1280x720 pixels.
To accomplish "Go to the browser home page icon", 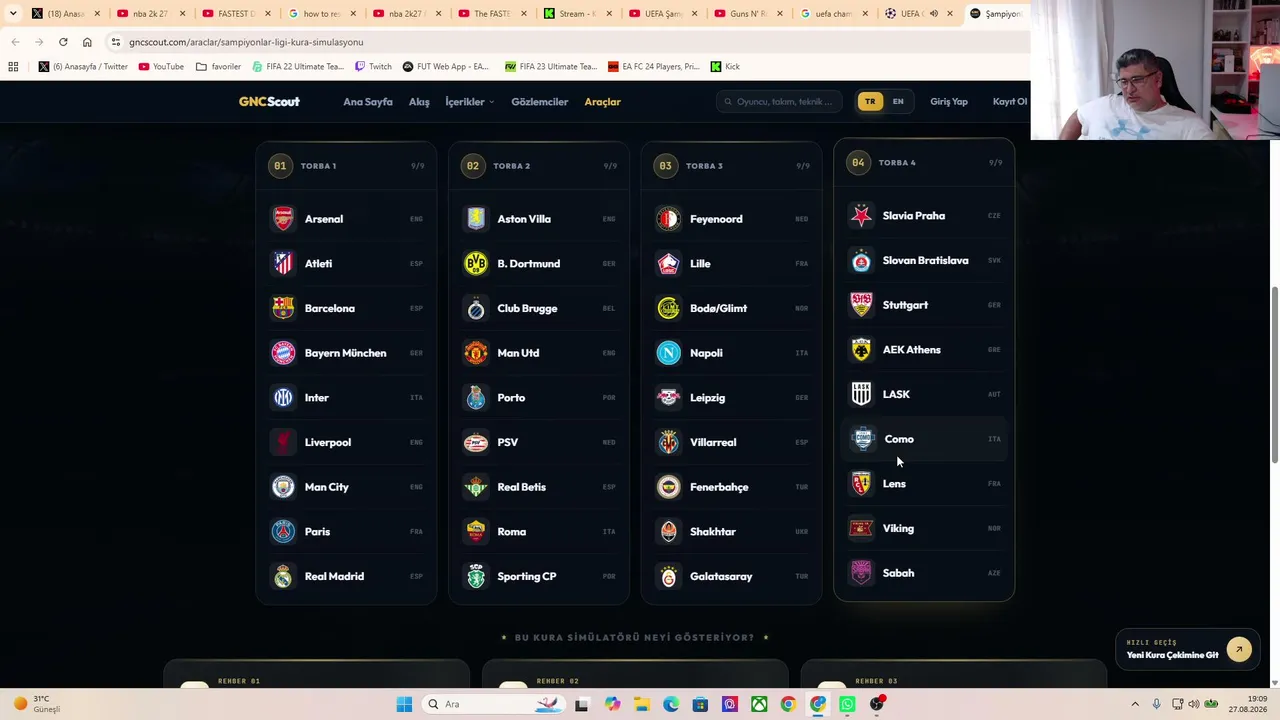I will 87,42.
